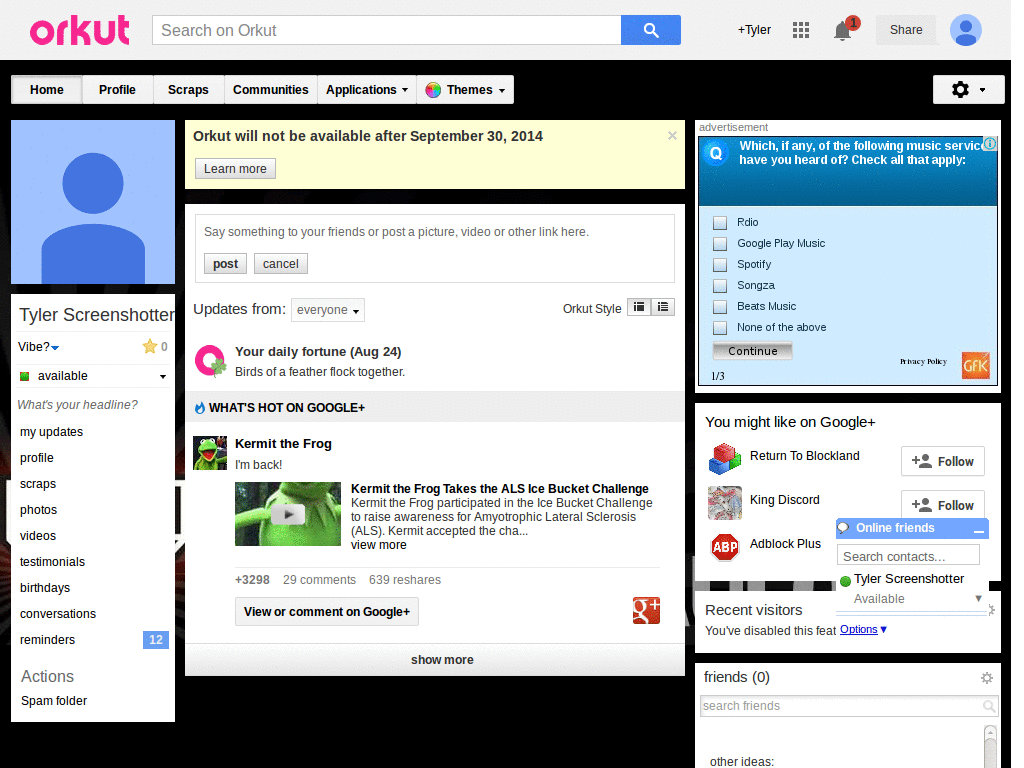1024x768 pixels.
Task: Open the account avatar in header
Action: [x=966, y=30]
